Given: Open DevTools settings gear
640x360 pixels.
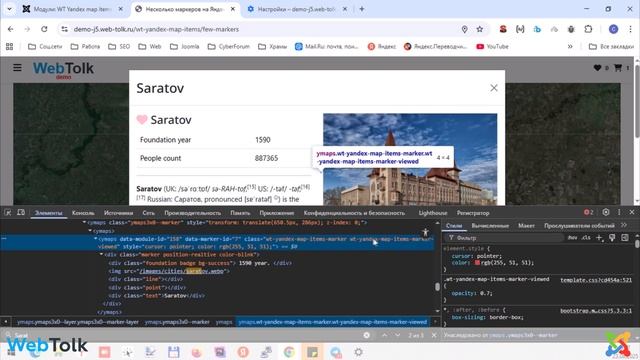Looking at the screenshot, I should click(606, 212).
